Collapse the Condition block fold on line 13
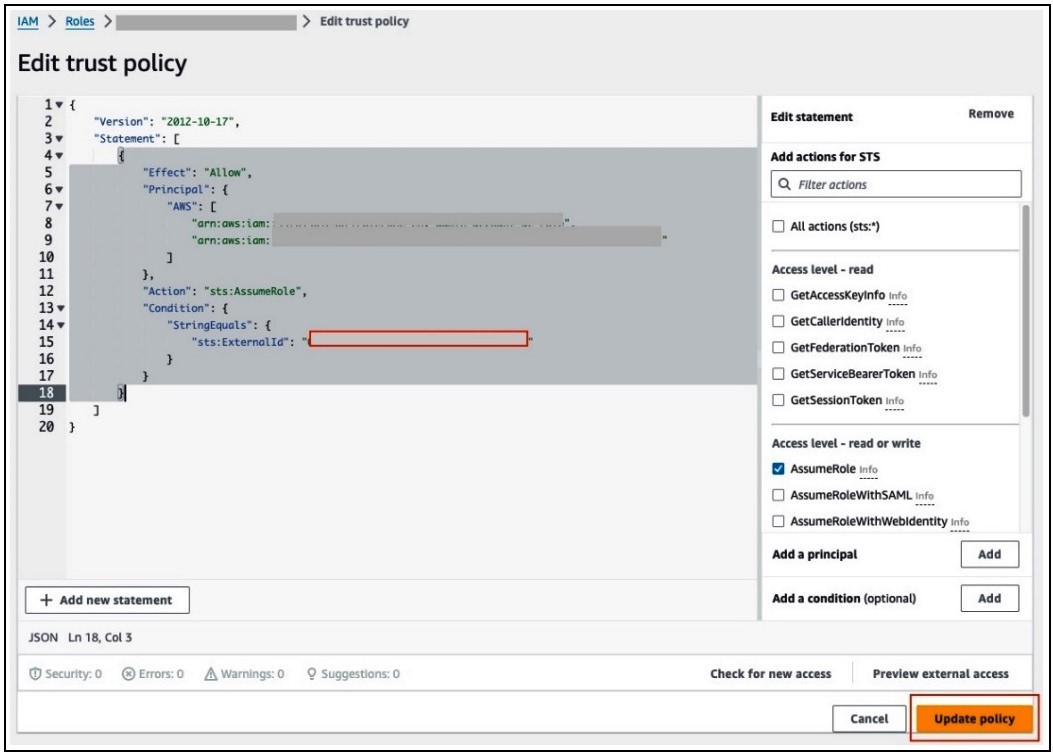Viewport: 1053px width, 755px height. 60,308
